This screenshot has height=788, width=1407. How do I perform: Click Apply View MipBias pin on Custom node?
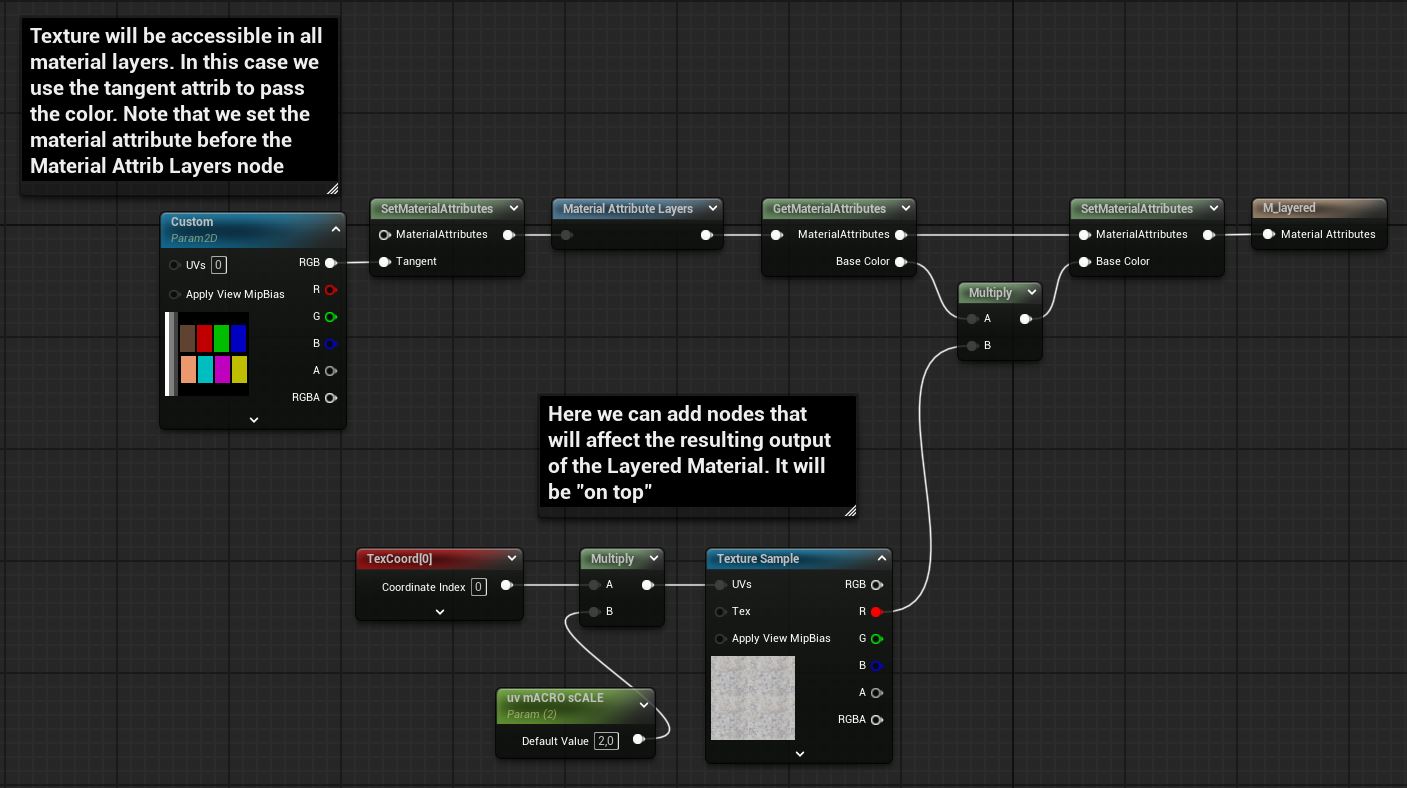(175, 294)
